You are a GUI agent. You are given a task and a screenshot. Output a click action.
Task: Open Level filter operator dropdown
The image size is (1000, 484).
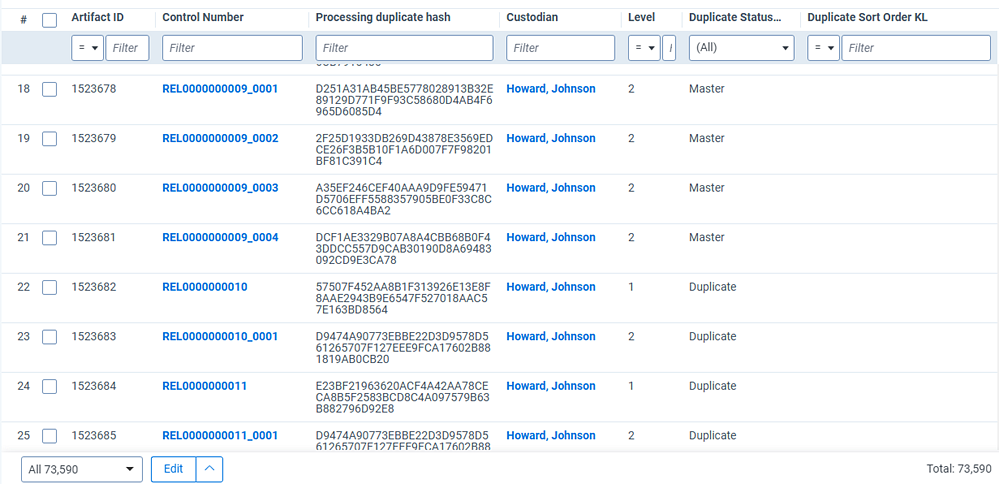[x=644, y=48]
